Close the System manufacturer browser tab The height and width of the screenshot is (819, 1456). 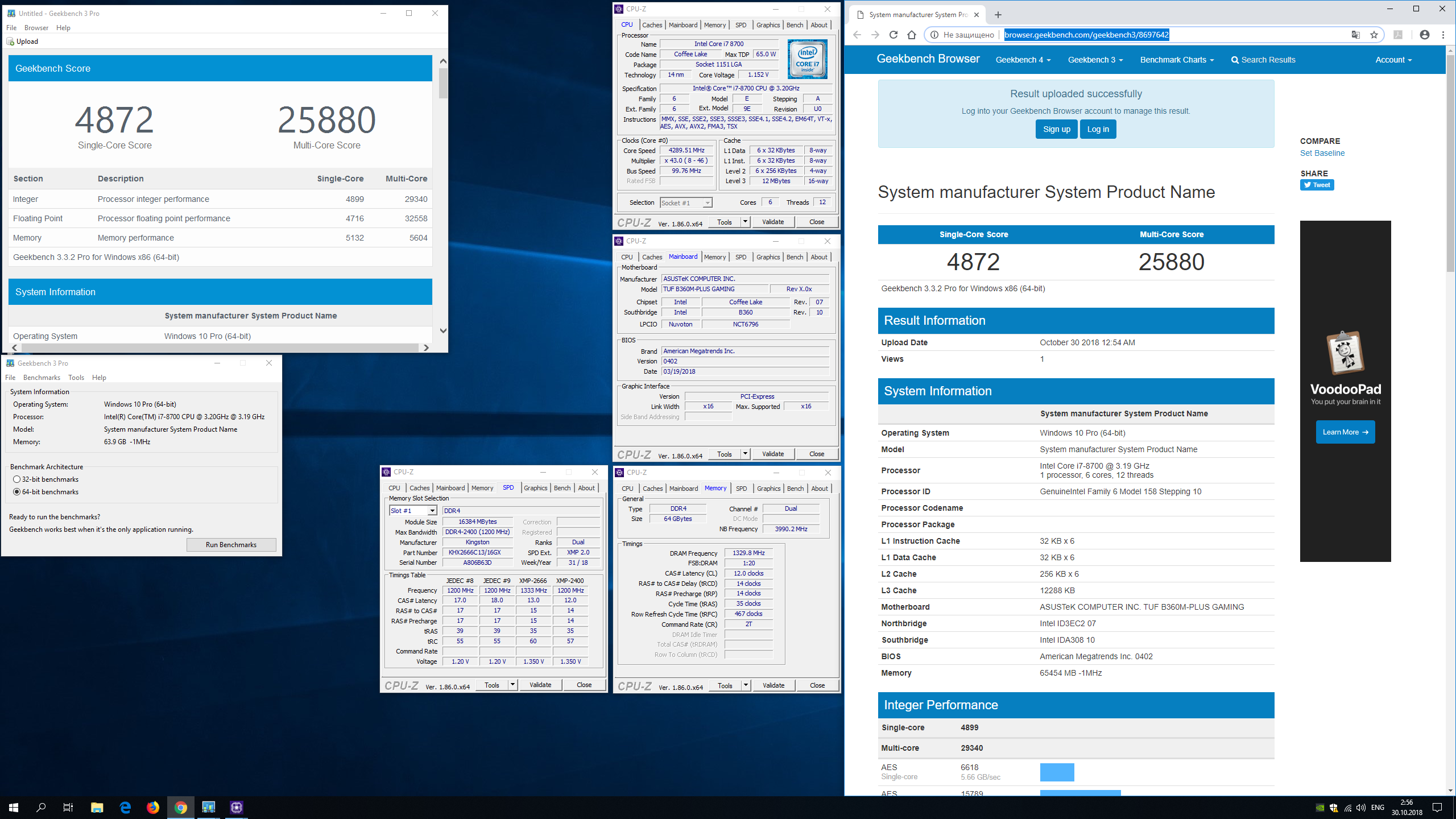click(977, 15)
